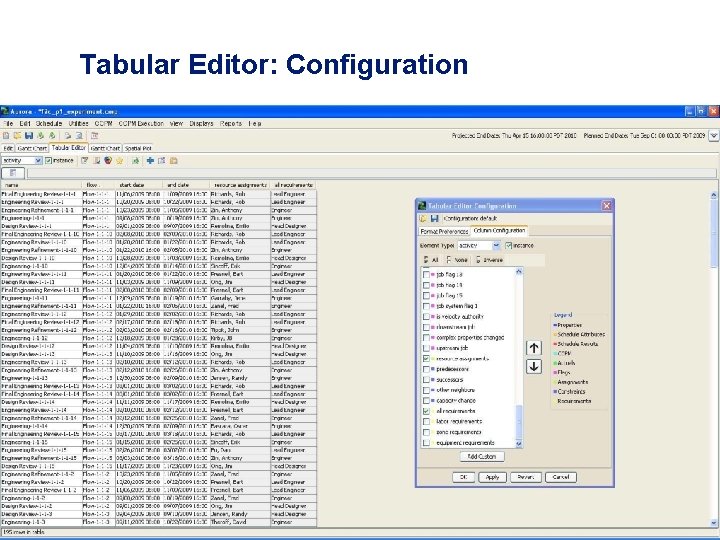Click the name column header
Viewport: 720px width, 540px height.
click(x=41, y=185)
